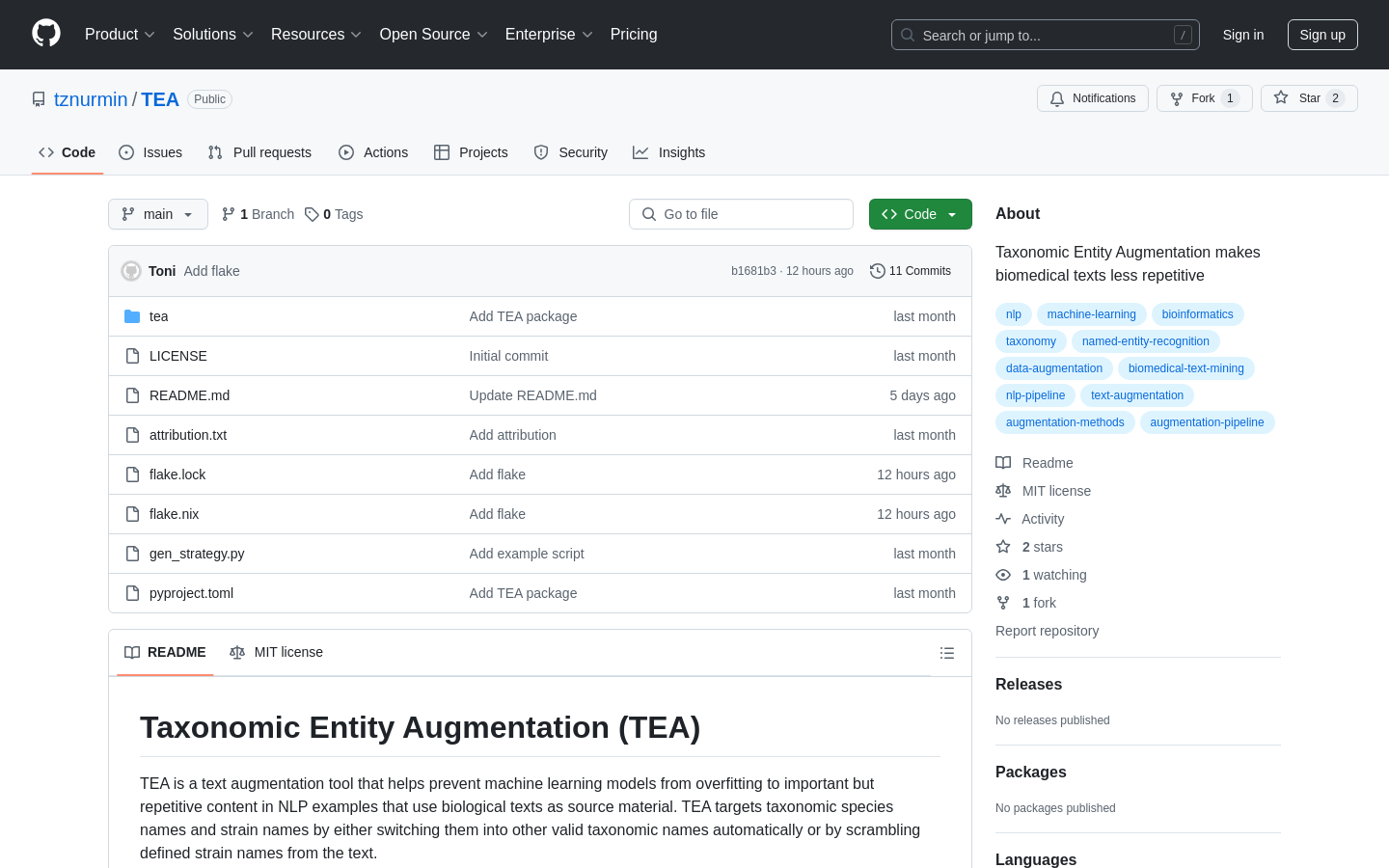This screenshot has width=1389, height=868.
Task: Open the Readme link in About
Action: (1035, 463)
